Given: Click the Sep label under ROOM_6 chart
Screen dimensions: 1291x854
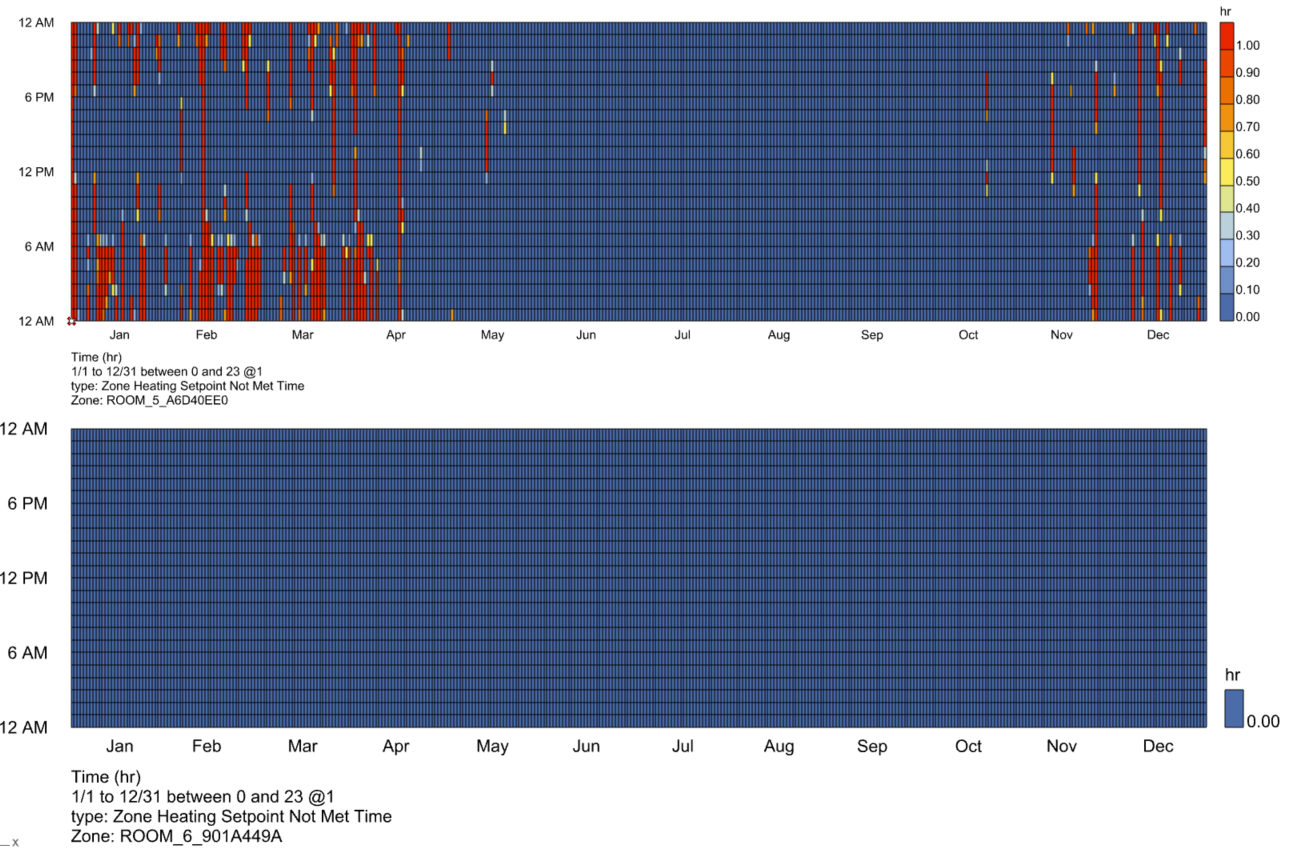Looking at the screenshot, I should pyautogui.click(x=872, y=746).
